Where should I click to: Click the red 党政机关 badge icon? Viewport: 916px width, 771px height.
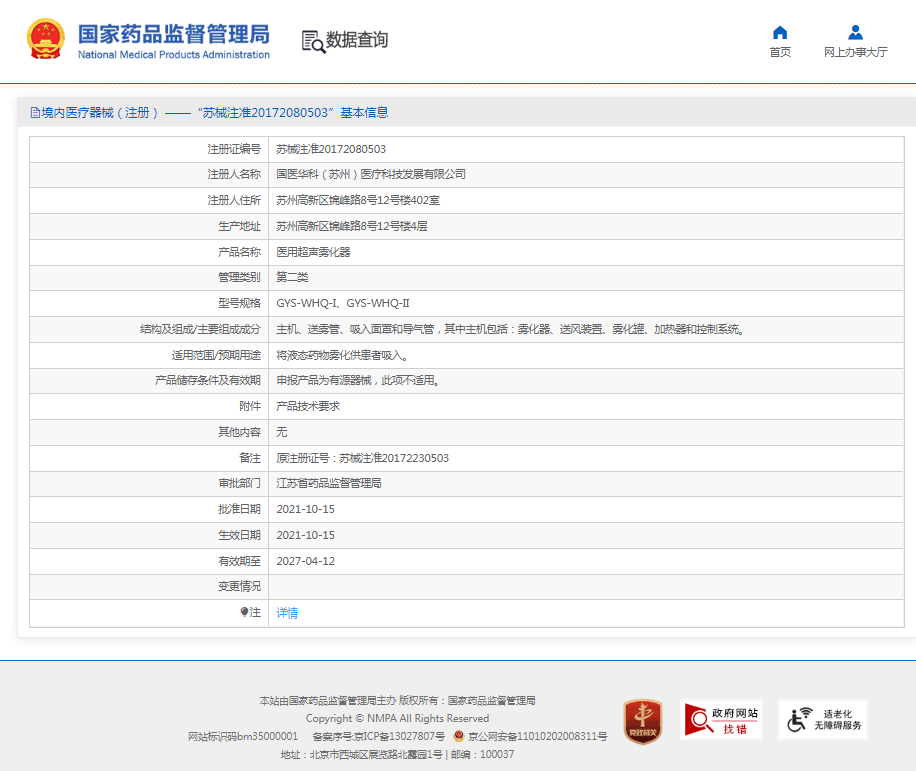tap(642, 720)
